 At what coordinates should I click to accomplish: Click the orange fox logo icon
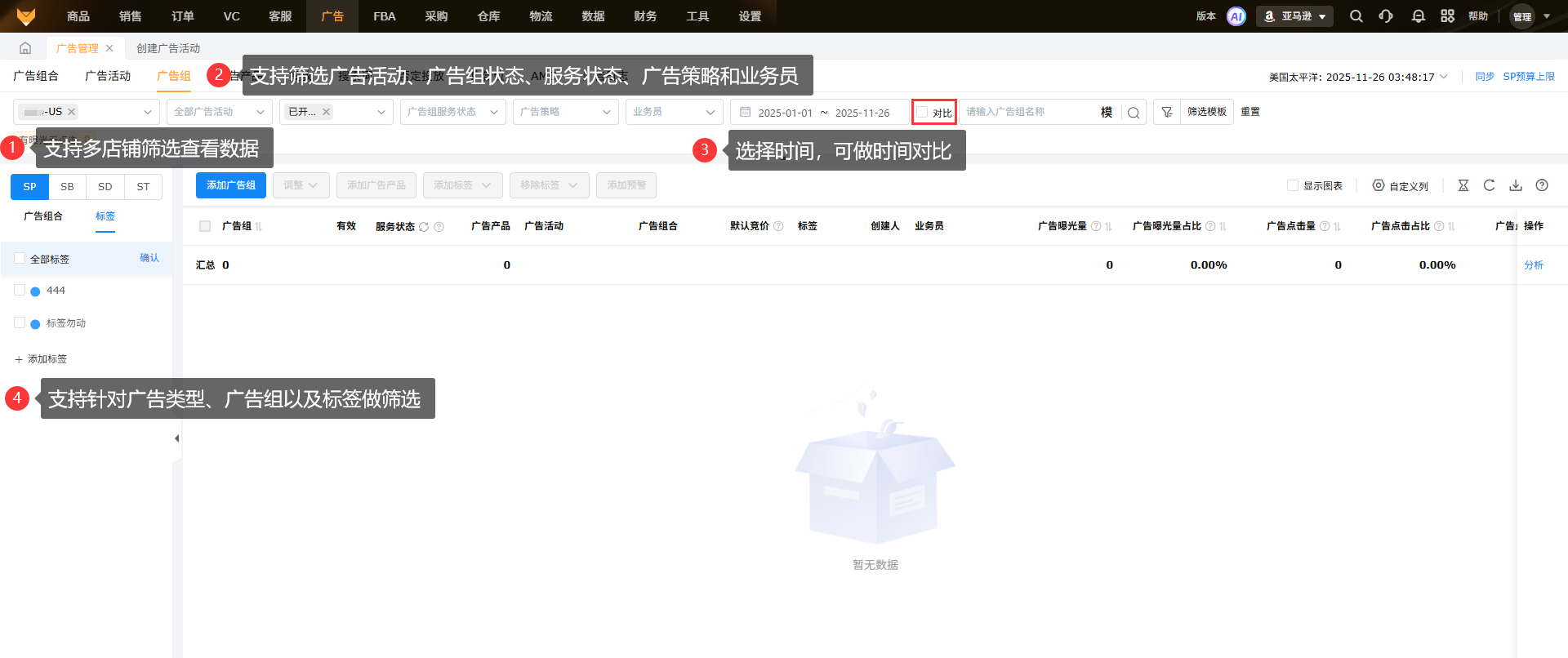pos(25,16)
